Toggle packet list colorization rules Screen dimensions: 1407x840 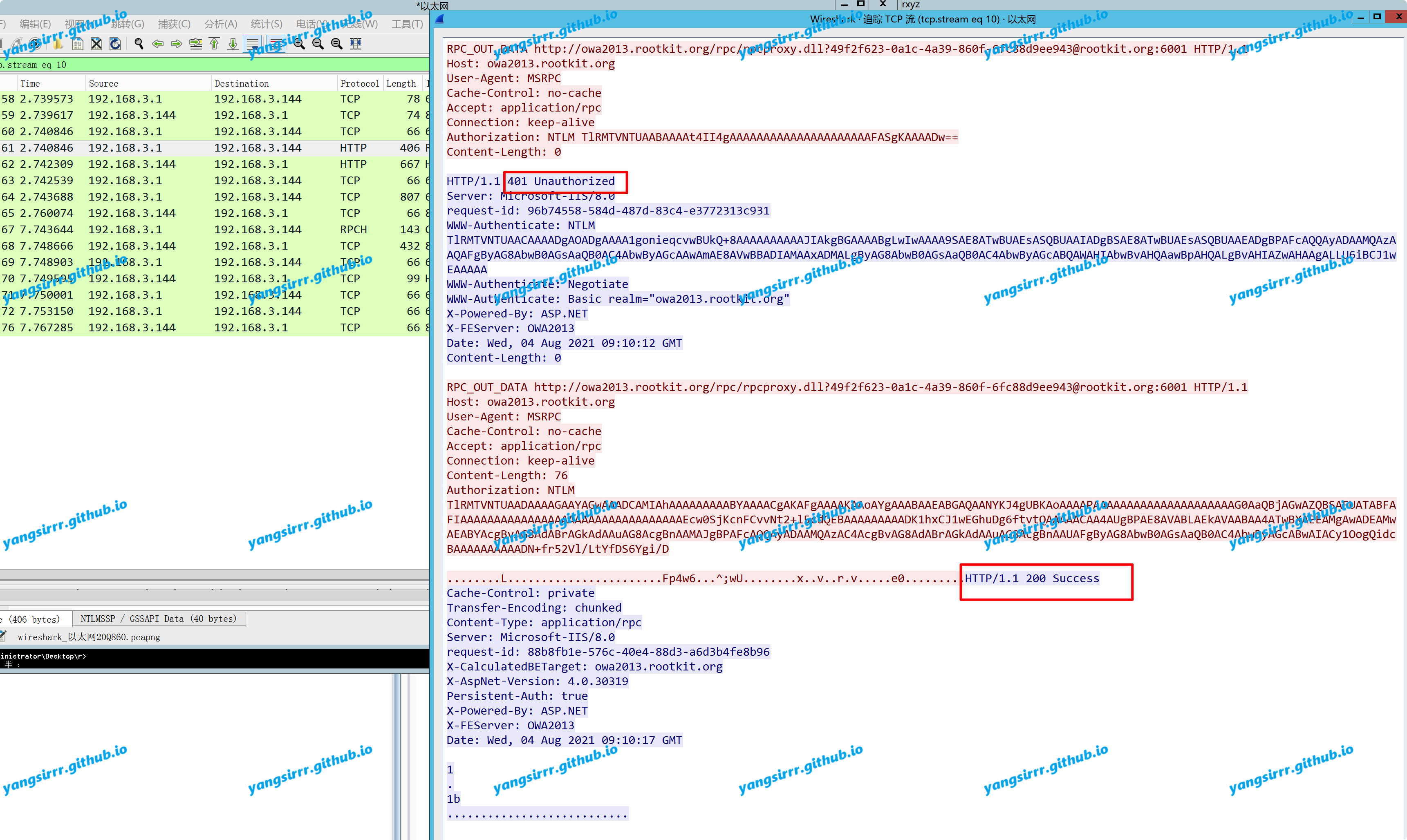(x=276, y=44)
